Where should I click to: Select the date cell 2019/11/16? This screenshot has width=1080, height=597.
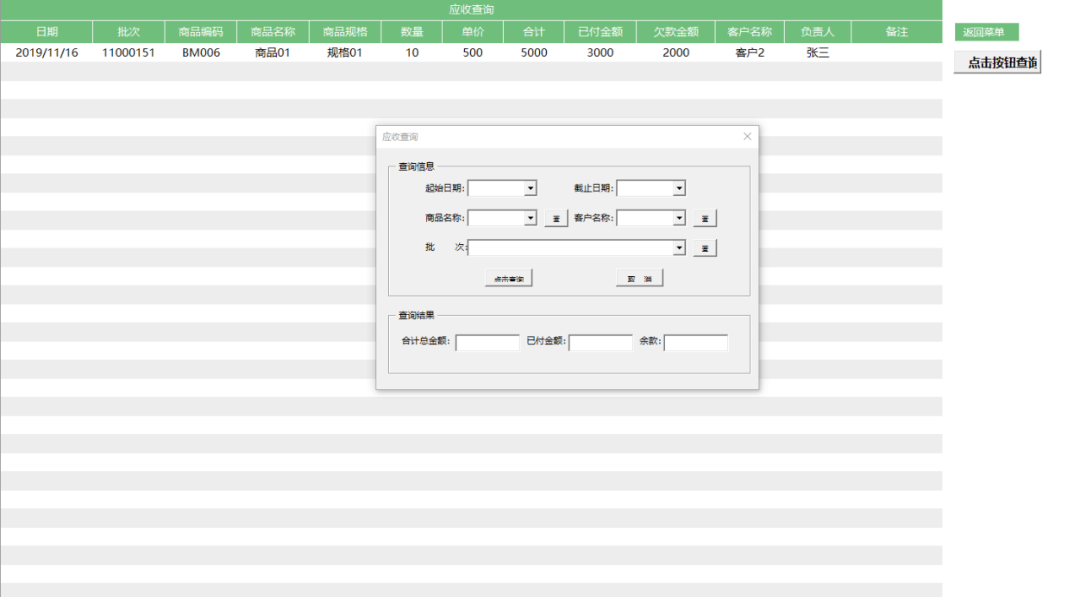pos(46,52)
